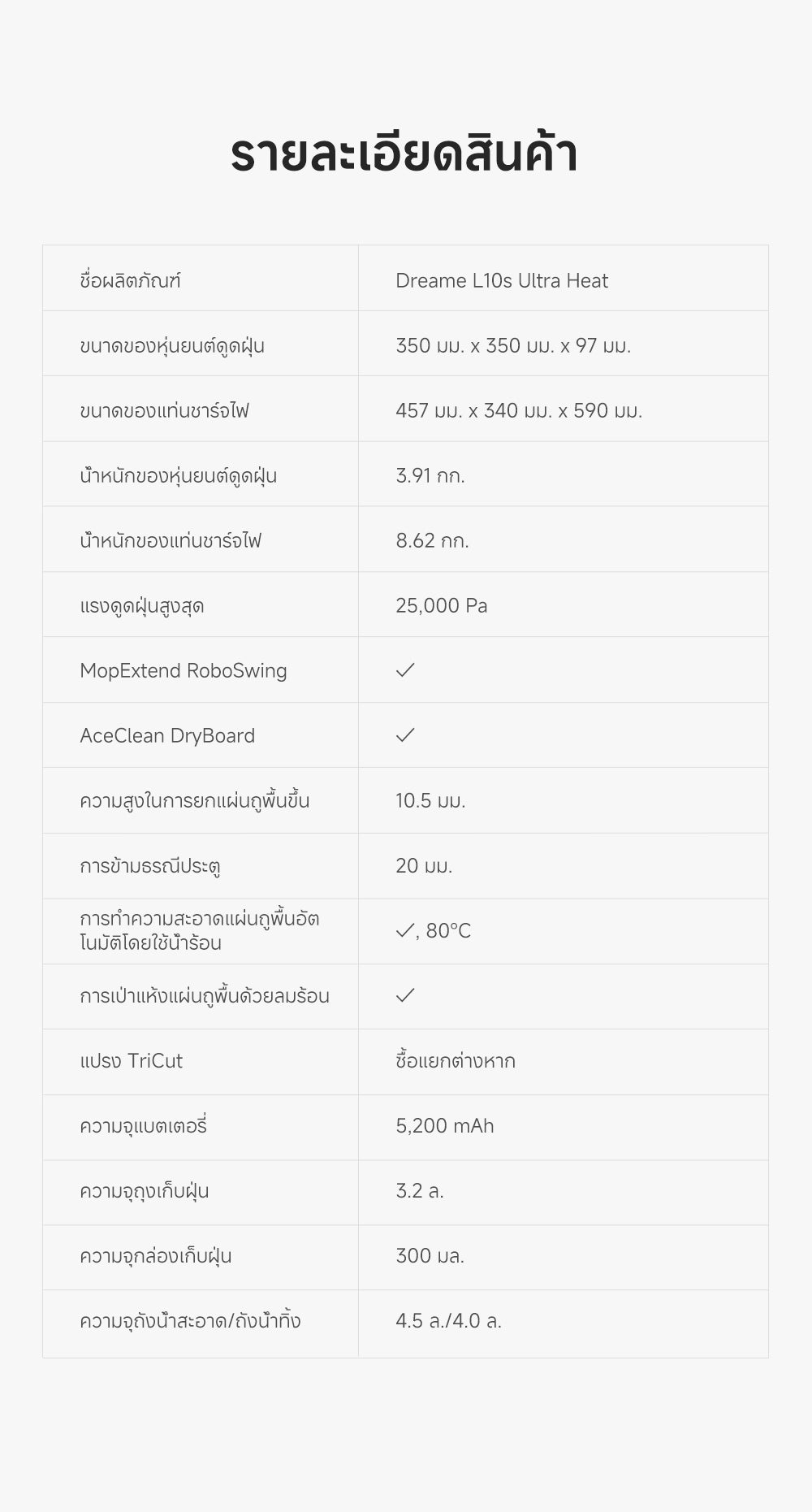This screenshot has width=812, height=1512.
Task: Click the MopExtend RoboSwing label
Action: click(184, 671)
